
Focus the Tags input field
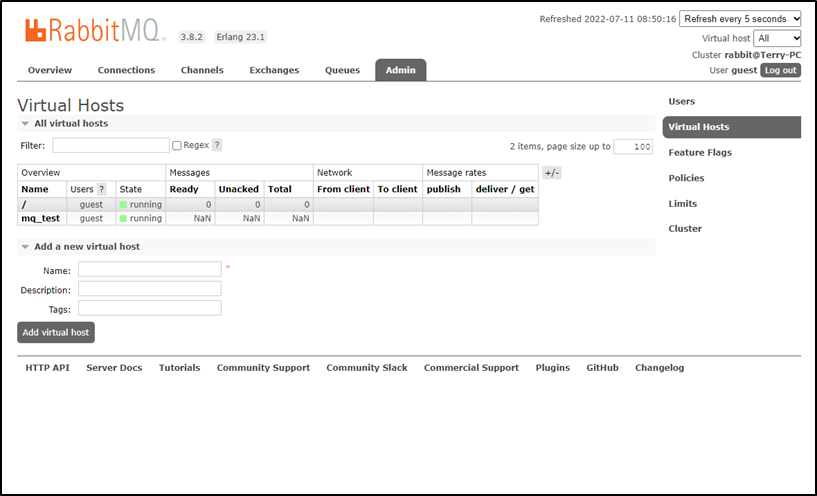pyautogui.click(x=150, y=308)
